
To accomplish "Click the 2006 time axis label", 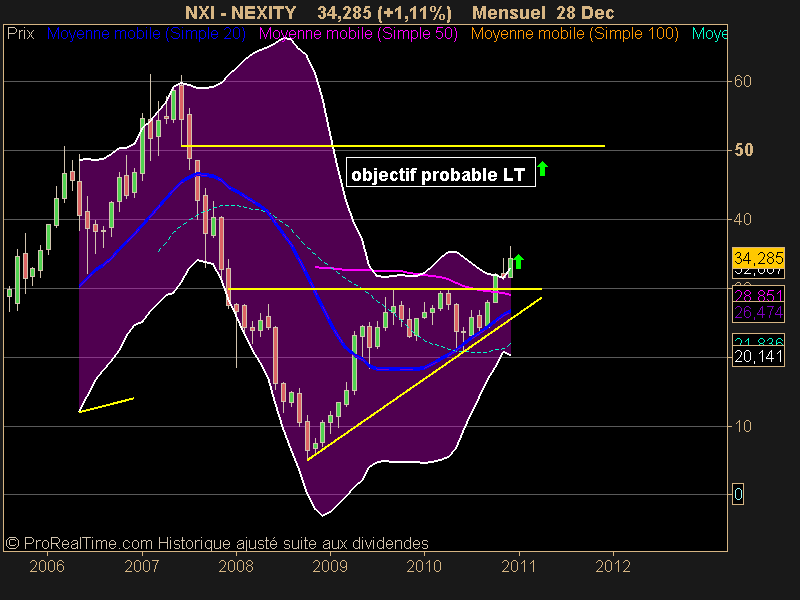I will click(47, 566).
